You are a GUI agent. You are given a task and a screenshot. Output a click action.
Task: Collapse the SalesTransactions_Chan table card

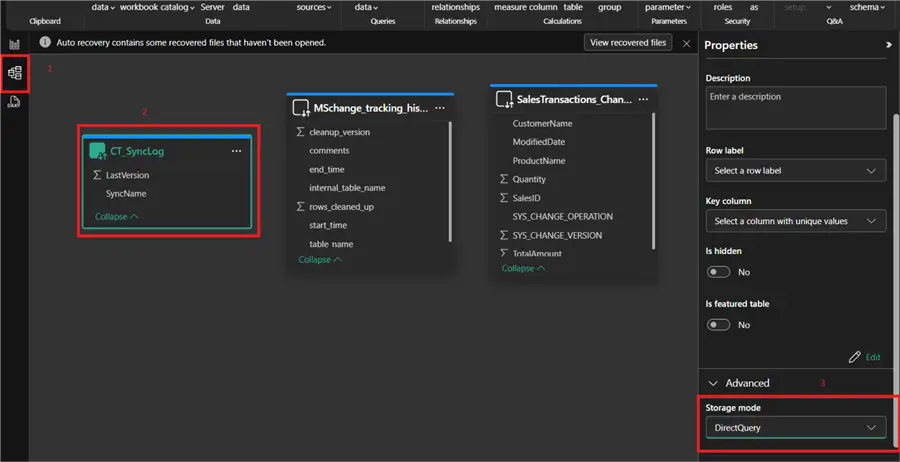click(523, 269)
